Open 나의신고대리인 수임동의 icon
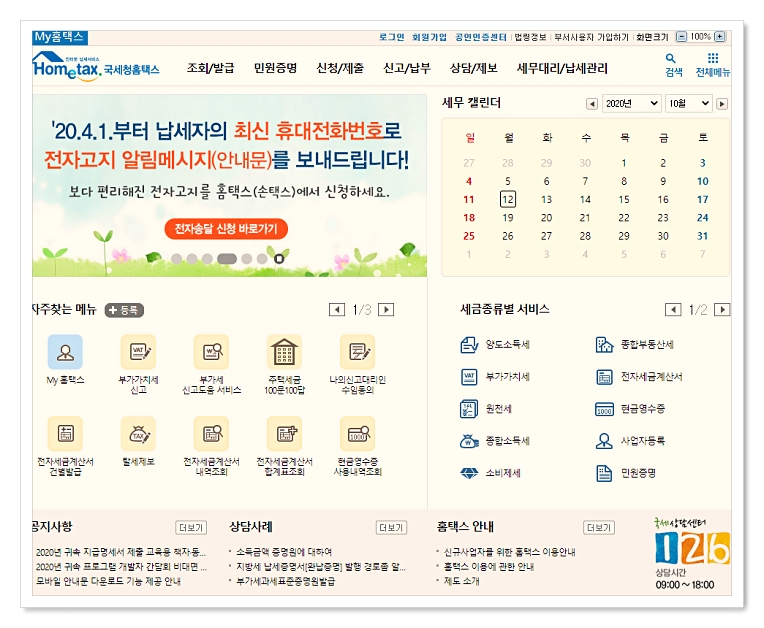Image resolution: width=764 pixels, height=628 pixels. (358, 352)
